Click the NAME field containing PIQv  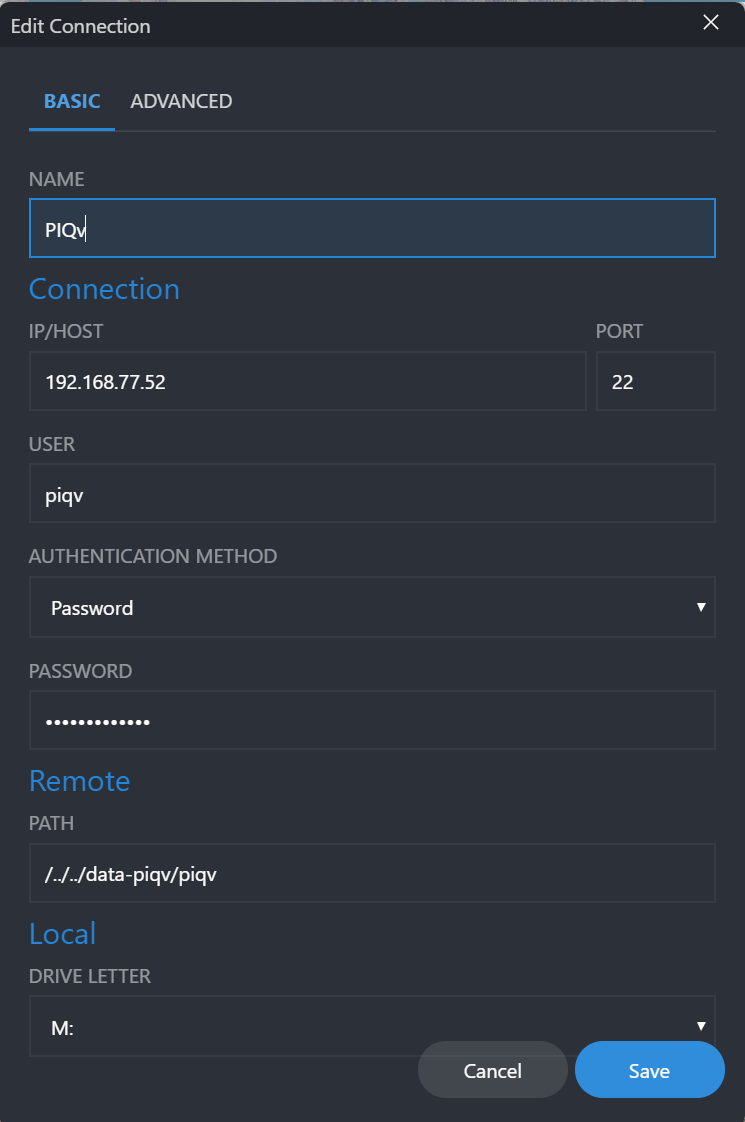click(x=372, y=229)
